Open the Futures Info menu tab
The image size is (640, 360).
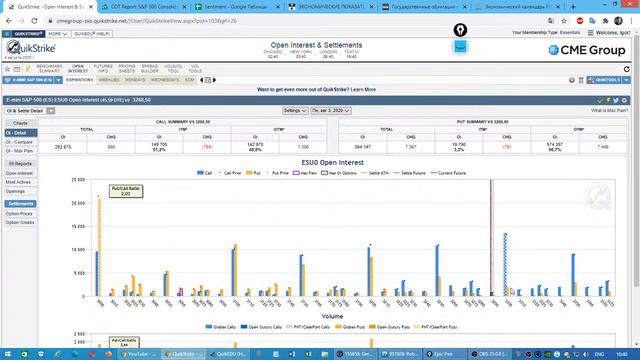click(x=103, y=69)
